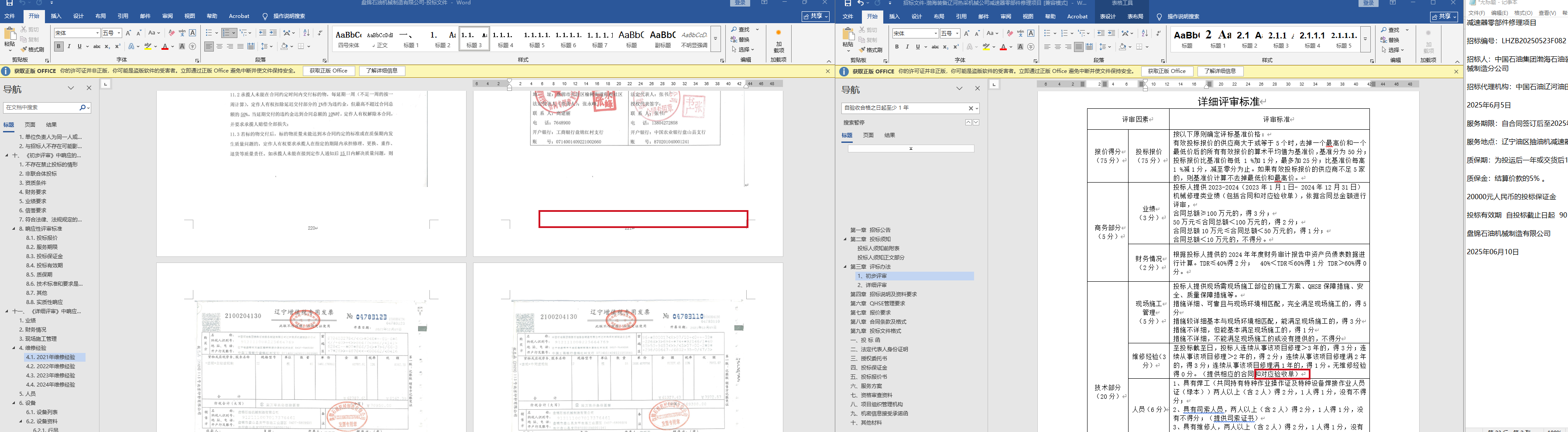Open phonetic guide (wén) in 投标文件 window
Image resolution: width=1568 pixels, height=432 pixels.
tap(182, 33)
